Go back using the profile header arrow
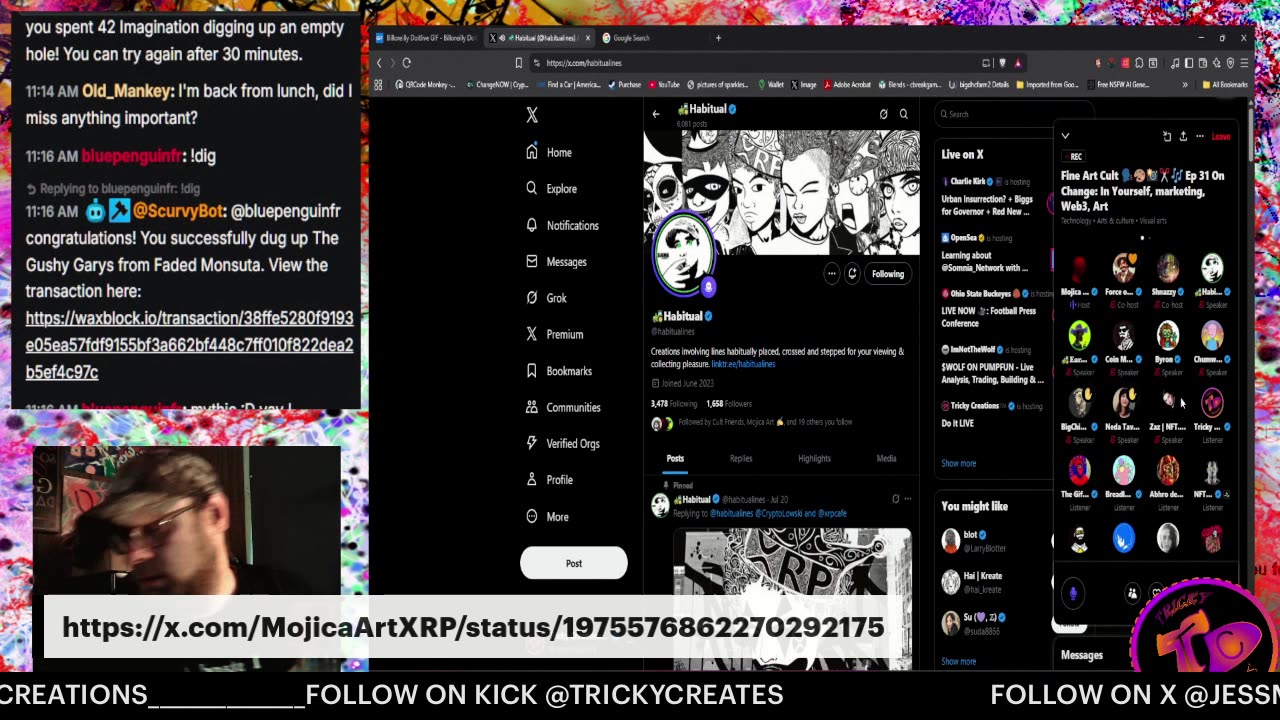 click(x=656, y=114)
